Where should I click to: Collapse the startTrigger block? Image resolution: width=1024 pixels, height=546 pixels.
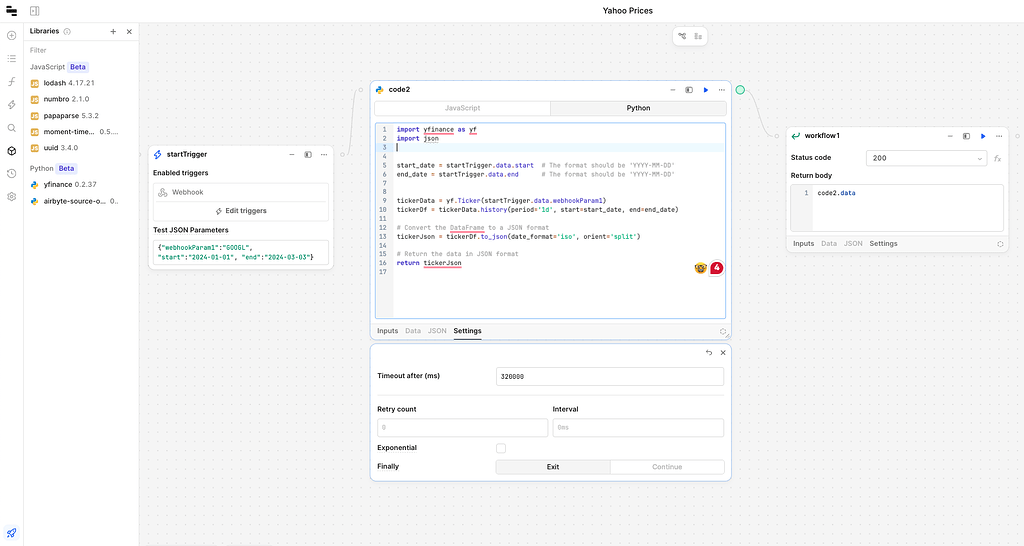pos(292,155)
